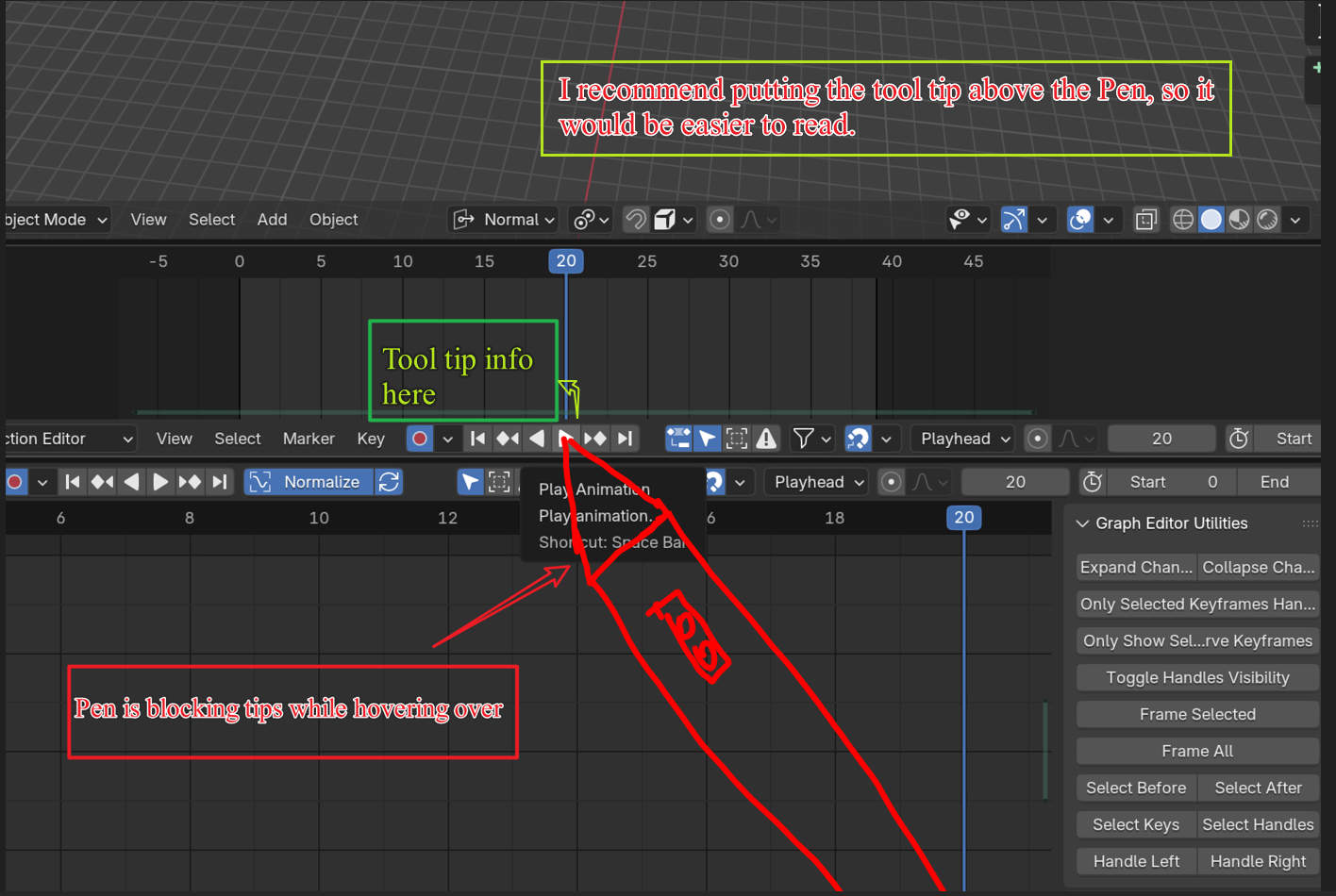The width and height of the screenshot is (1336, 896).
Task: Click the warning triangle icon in Action Editor
Action: tap(766, 439)
